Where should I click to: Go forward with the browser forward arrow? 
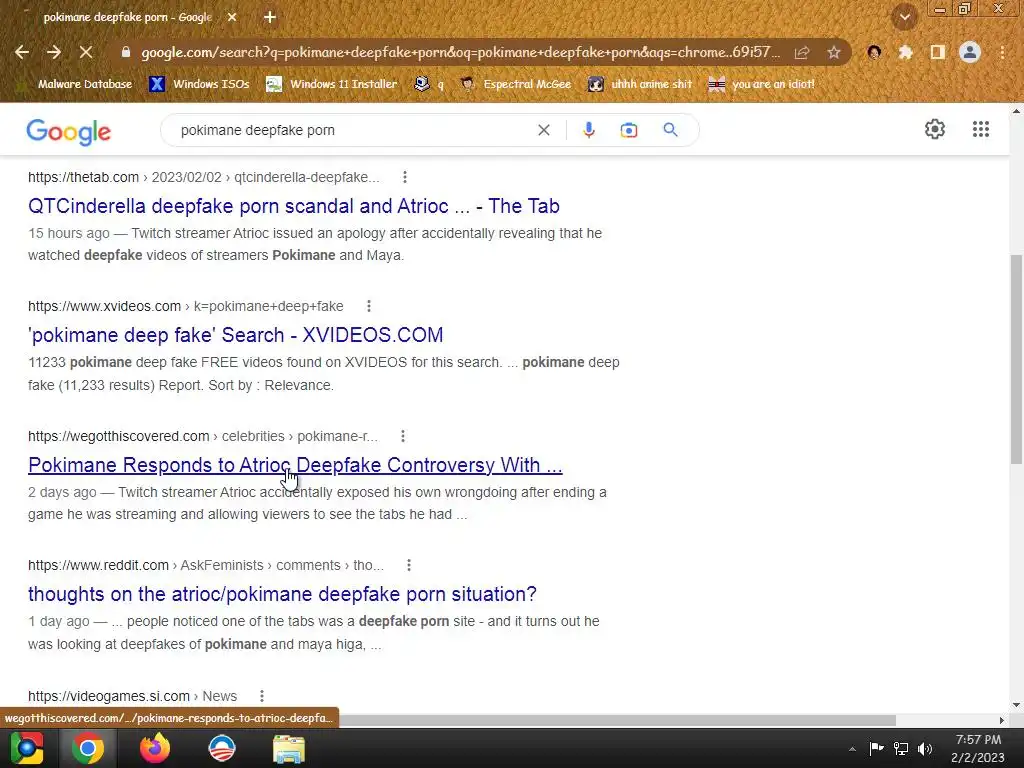[54, 52]
